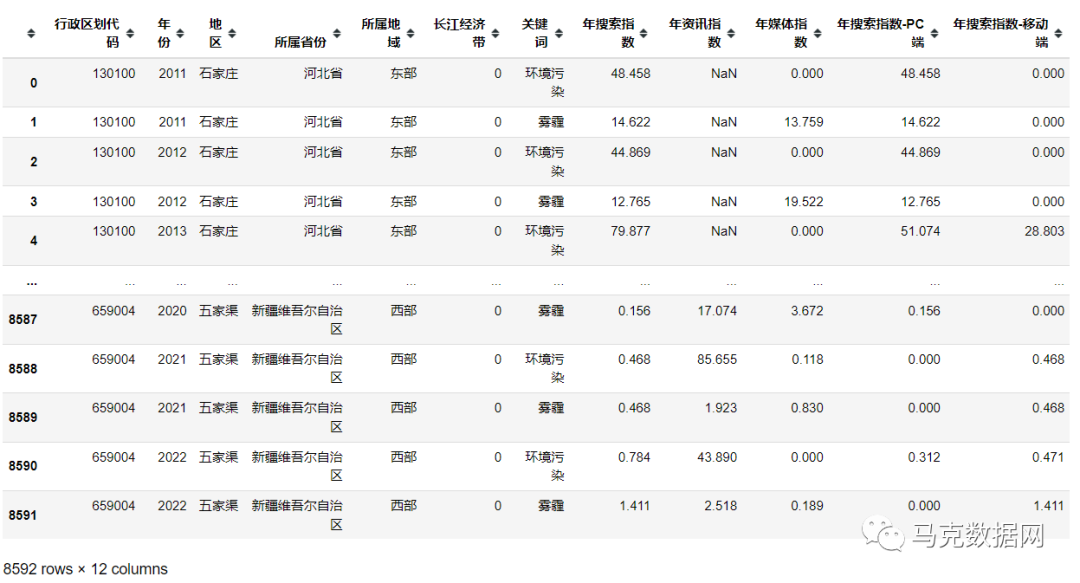Image resolution: width=1080 pixels, height=583 pixels.
Task: Sort by 年搜索指数-PC端 column arrows
Action: 935,33
